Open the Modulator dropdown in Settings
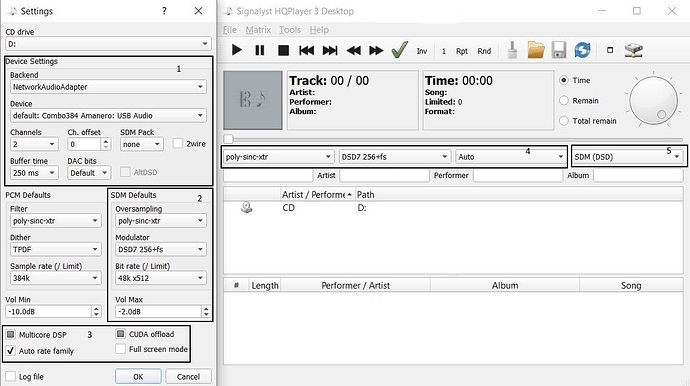Viewport: 690px width, 386px height. coord(161,249)
